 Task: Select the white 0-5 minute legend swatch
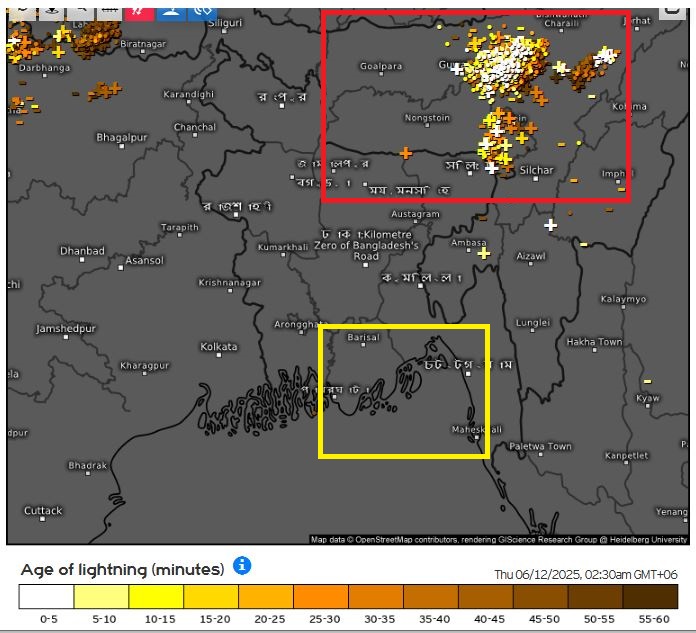(x=46, y=596)
